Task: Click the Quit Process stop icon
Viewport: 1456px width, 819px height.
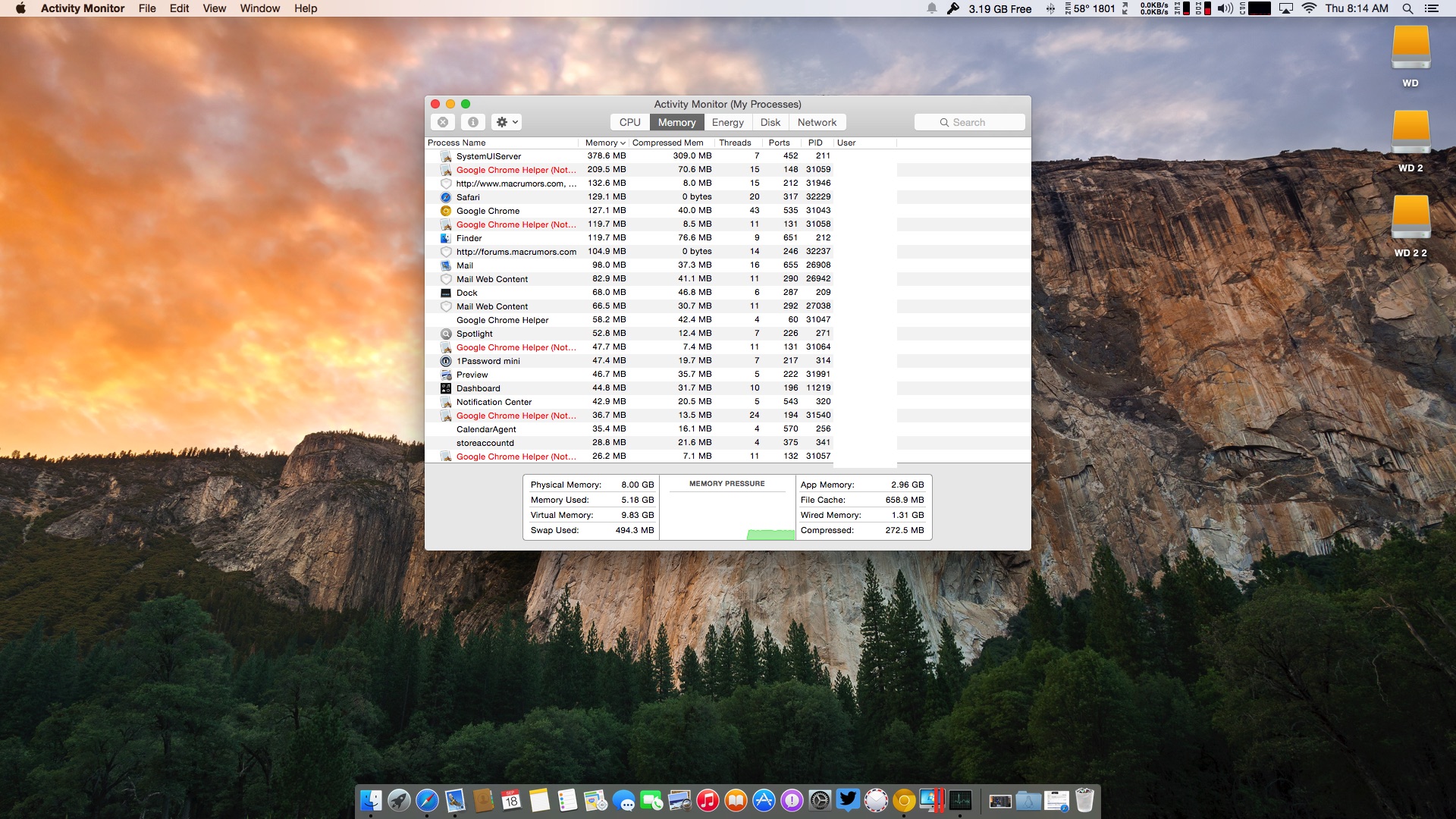Action: (443, 122)
